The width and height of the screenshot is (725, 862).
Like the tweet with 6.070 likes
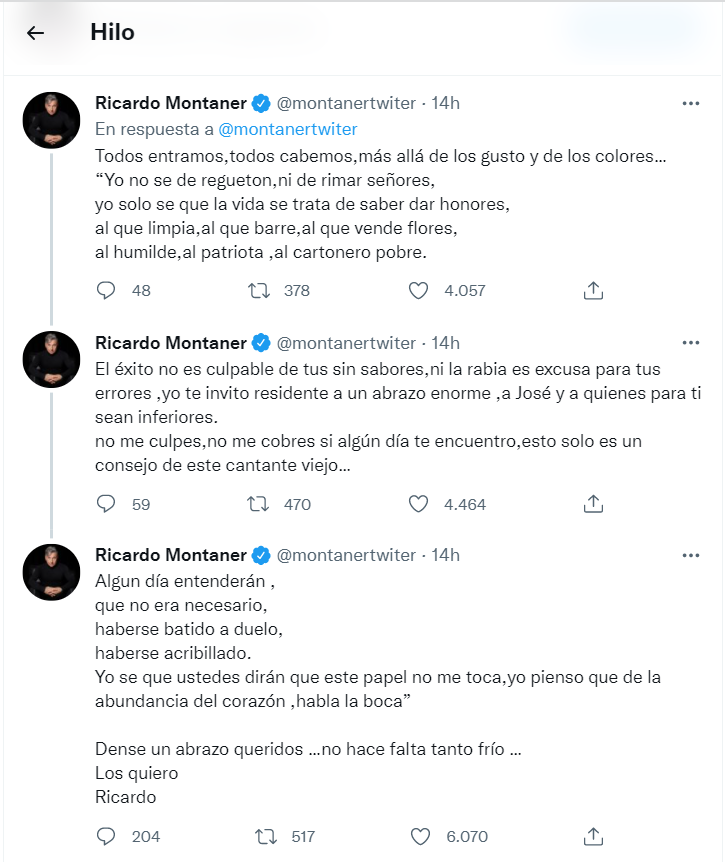[x=420, y=836]
